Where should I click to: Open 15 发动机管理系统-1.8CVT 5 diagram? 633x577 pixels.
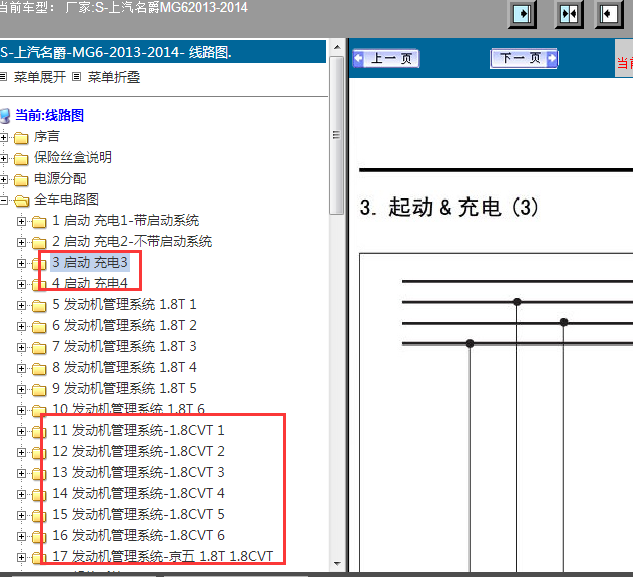pyautogui.click(x=138, y=514)
